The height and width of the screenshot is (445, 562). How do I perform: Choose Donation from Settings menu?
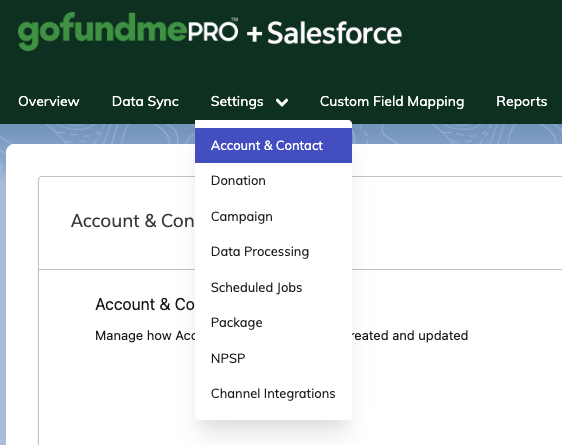point(273,181)
